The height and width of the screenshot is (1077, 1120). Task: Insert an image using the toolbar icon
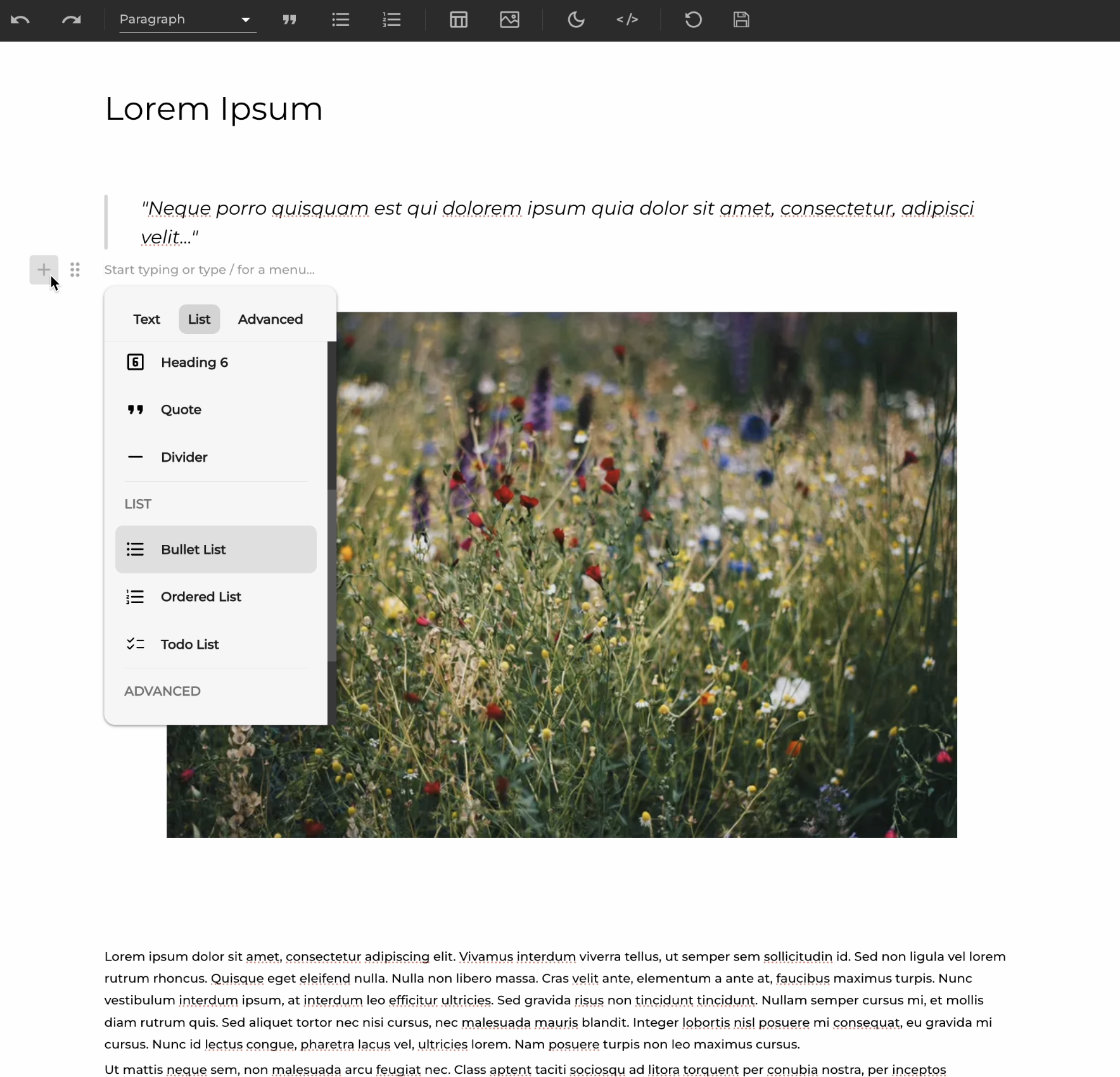click(x=509, y=20)
